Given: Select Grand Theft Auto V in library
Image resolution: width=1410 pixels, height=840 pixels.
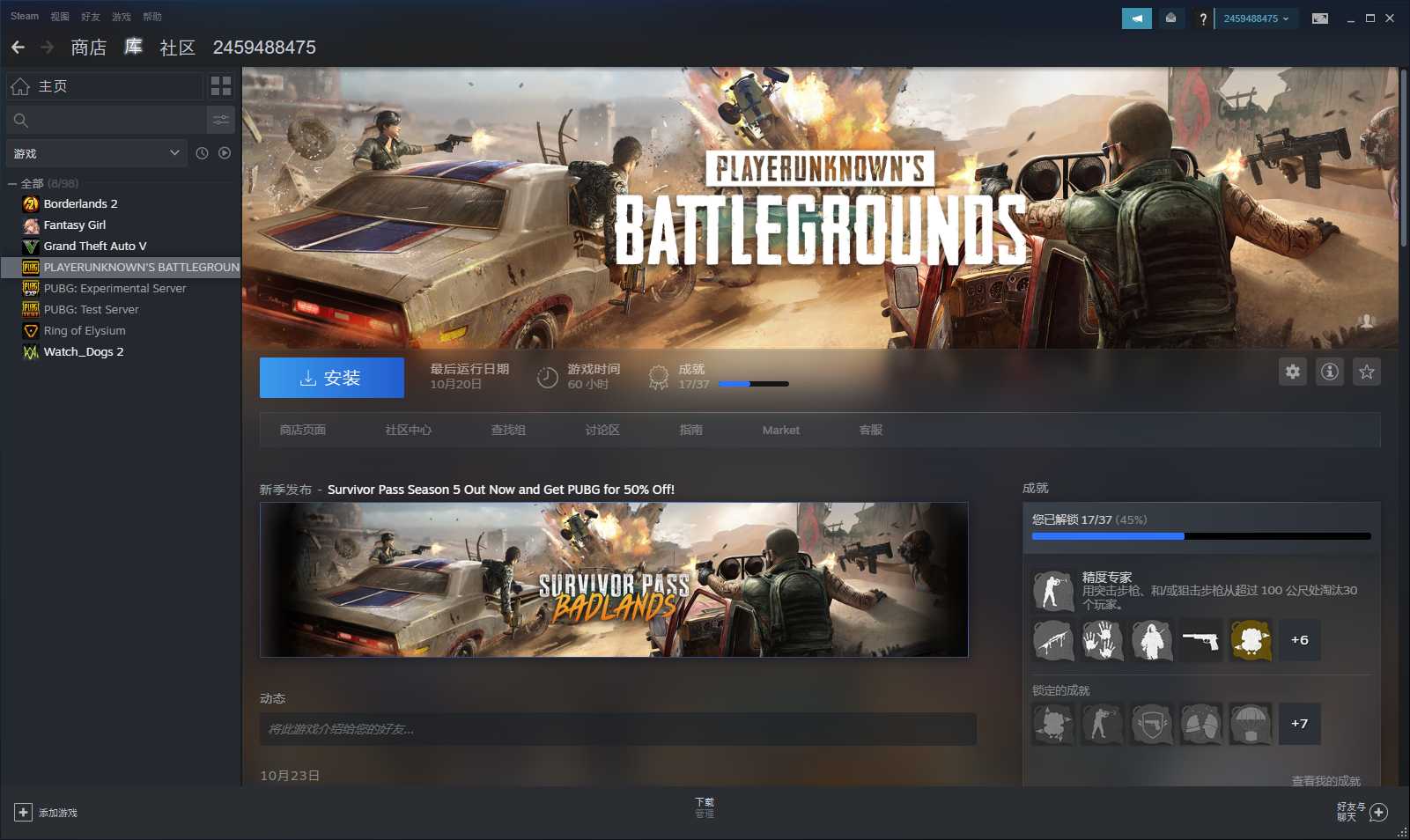Looking at the screenshot, I should pyautogui.click(x=121, y=246).
